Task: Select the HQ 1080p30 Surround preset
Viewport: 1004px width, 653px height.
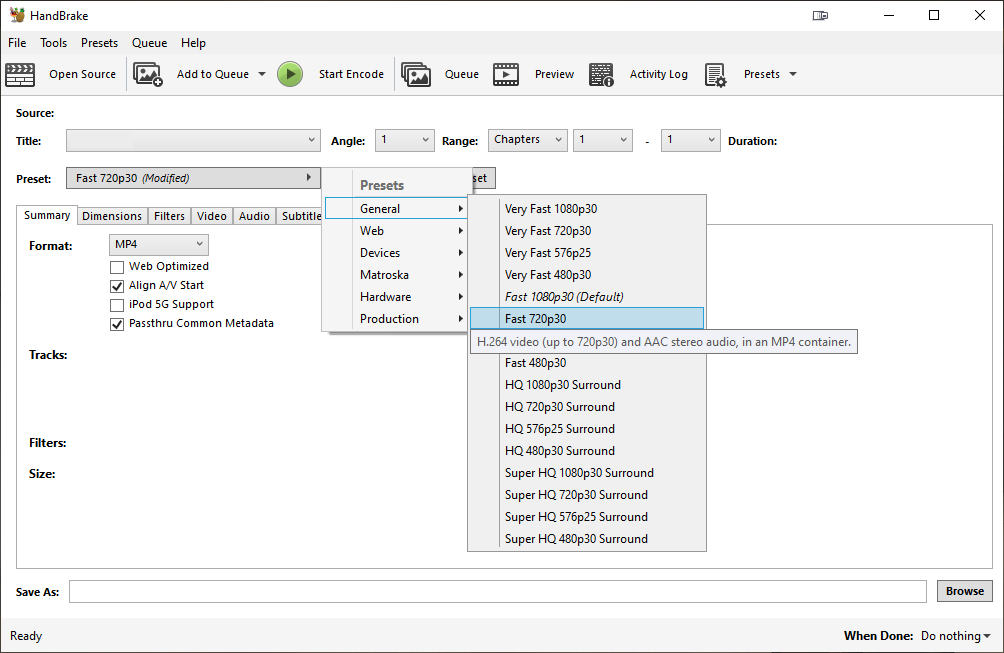Action: [587, 385]
